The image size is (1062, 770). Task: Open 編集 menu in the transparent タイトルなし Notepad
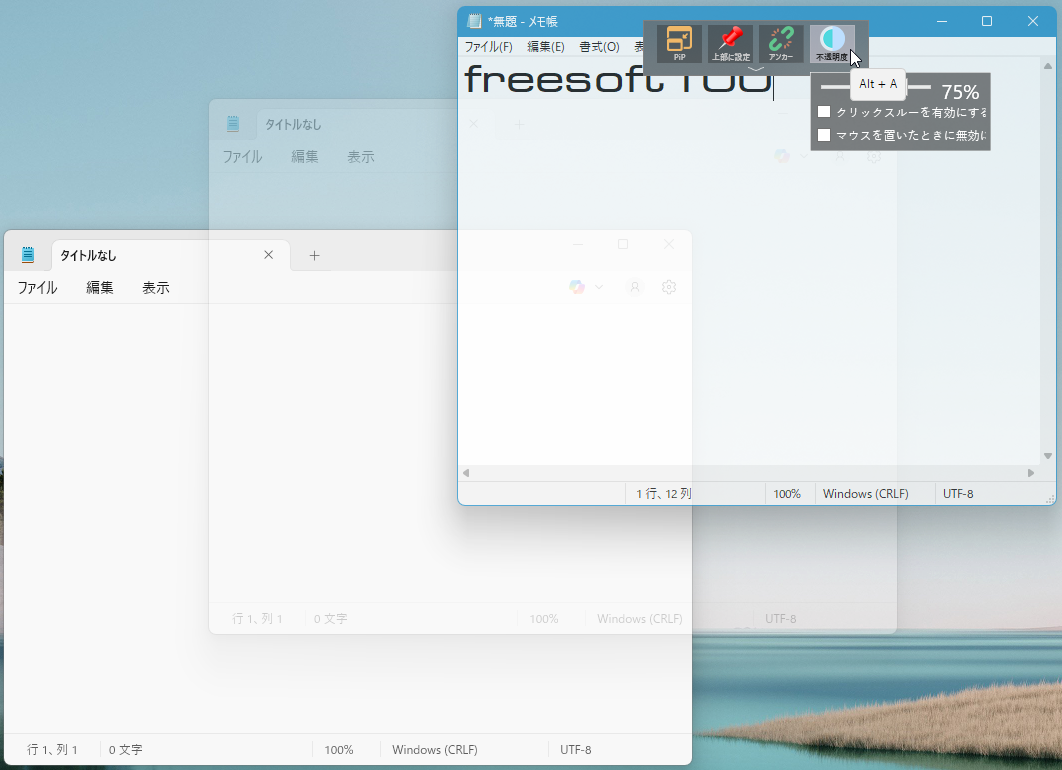(305, 156)
